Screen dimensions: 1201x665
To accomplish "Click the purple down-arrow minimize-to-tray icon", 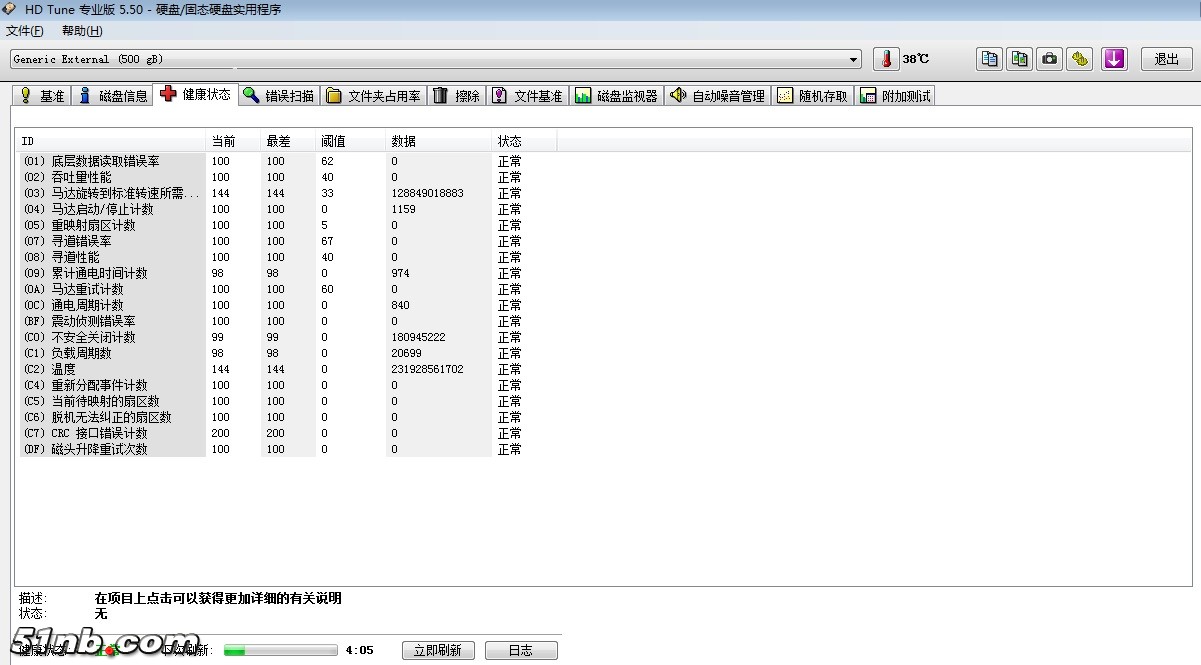I will coord(1114,59).
